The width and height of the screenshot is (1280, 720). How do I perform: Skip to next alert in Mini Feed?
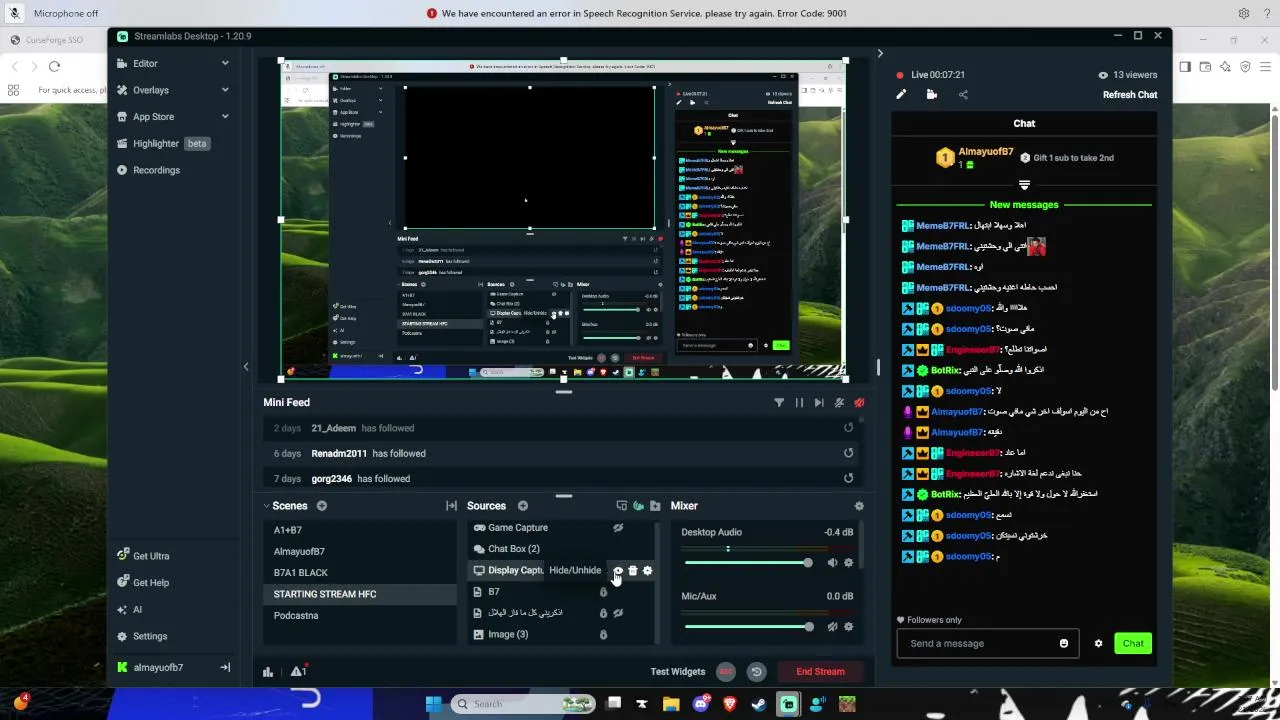819,403
